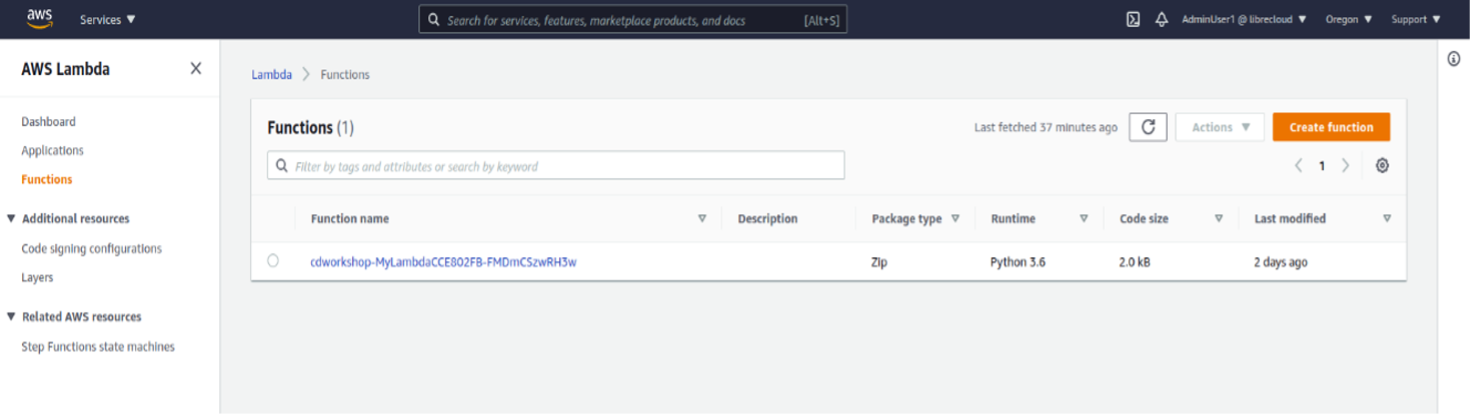
Task: Refresh the functions list
Action: coord(1148,127)
